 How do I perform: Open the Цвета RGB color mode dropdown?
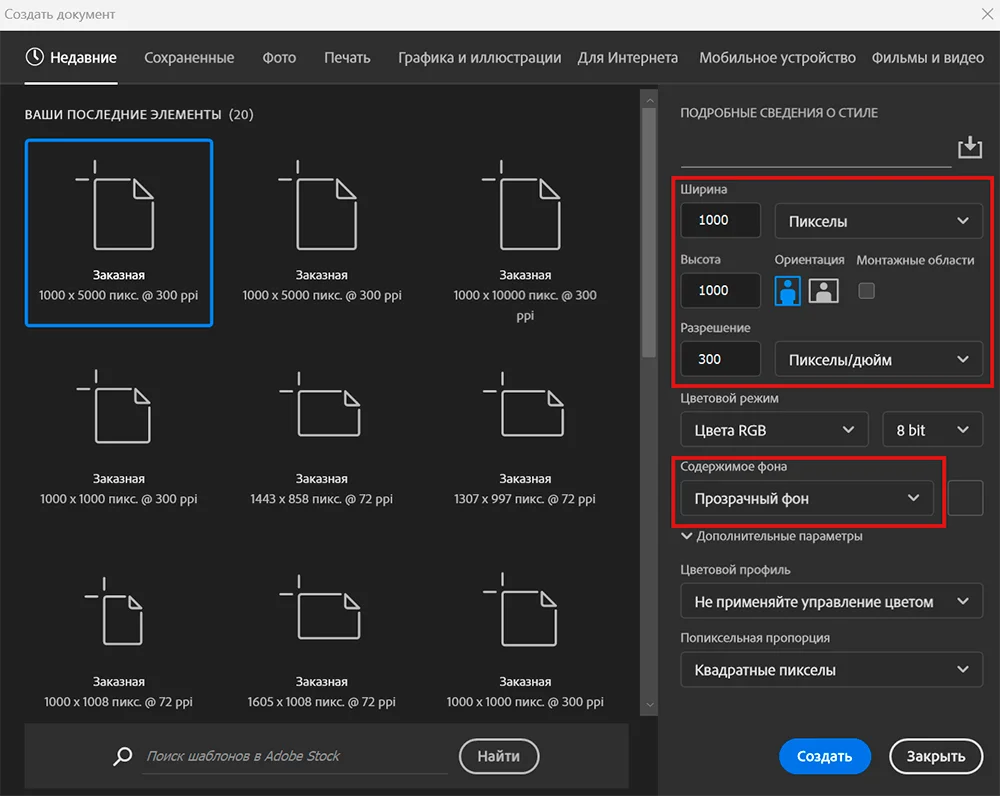(774, 429)
